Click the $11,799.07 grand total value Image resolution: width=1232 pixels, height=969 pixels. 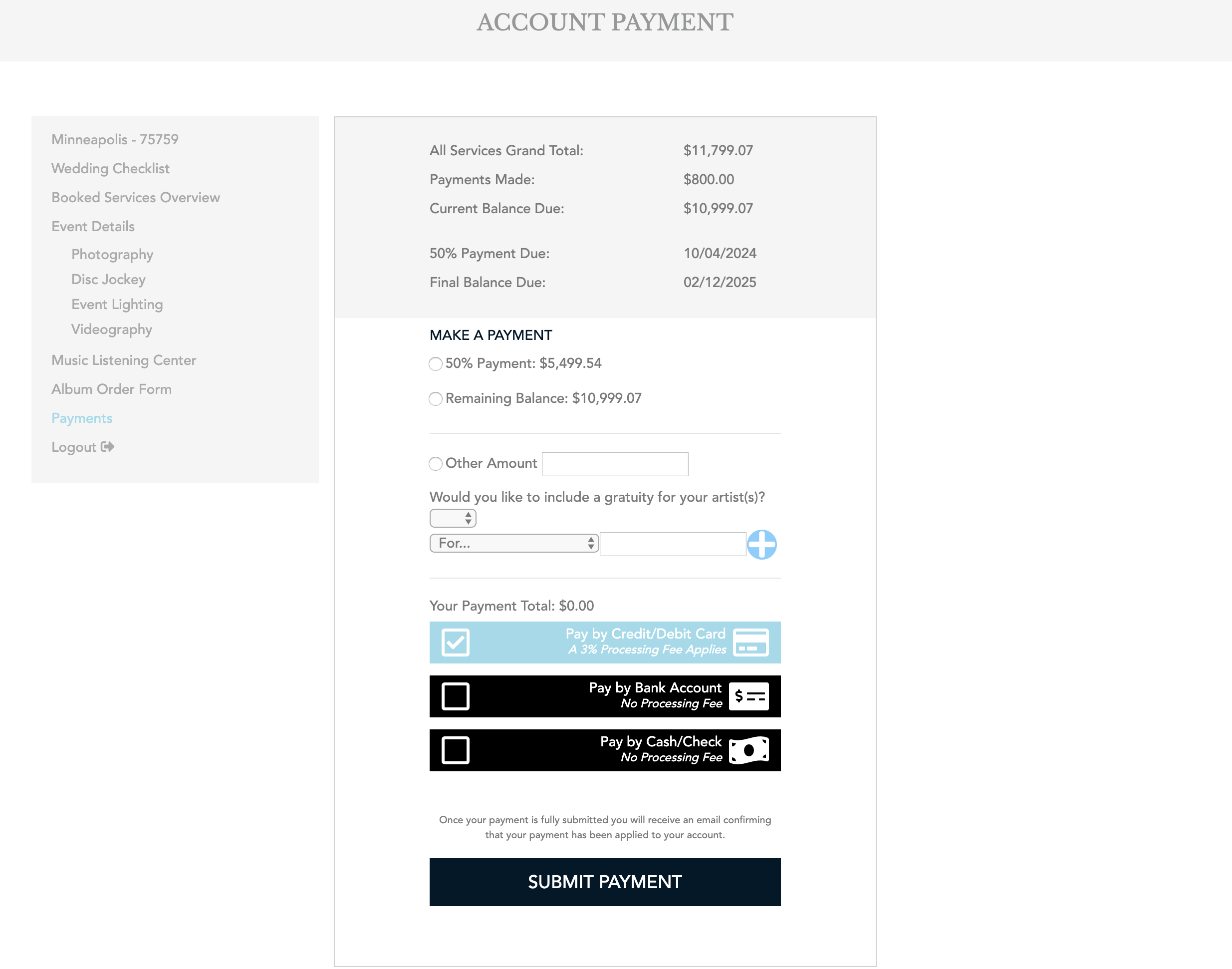[x=718, y=150]
